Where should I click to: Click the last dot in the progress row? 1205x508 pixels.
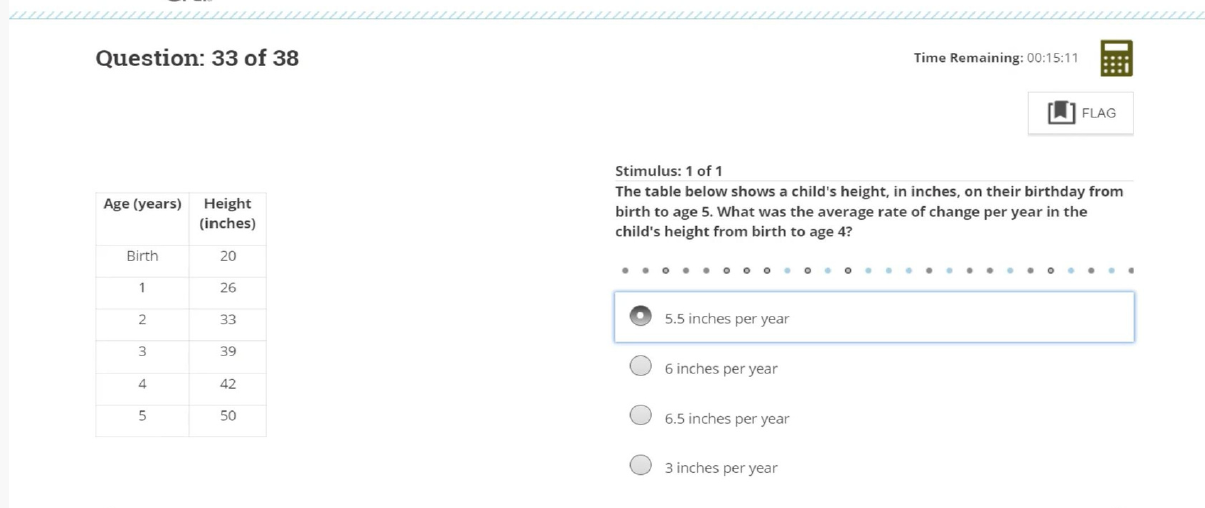click(x=1130, y=269)
